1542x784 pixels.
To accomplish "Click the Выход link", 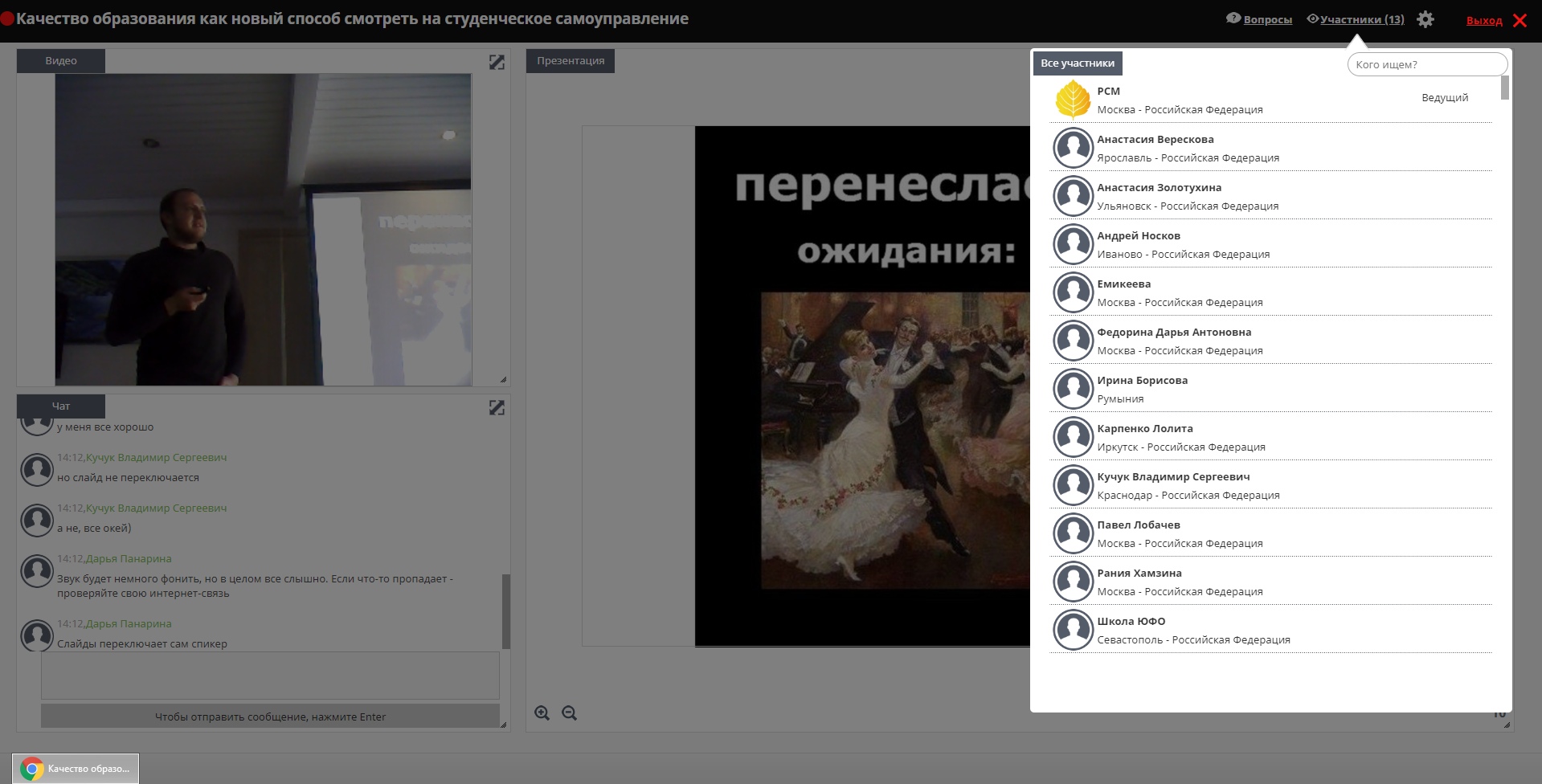I will [x=1484, y=20].
